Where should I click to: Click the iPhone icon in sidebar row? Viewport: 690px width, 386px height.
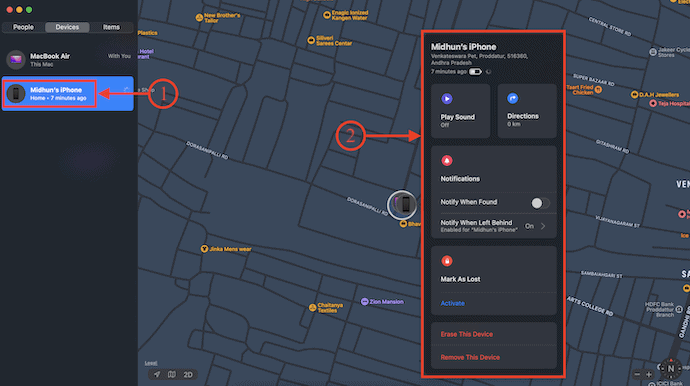pos(16,93)
